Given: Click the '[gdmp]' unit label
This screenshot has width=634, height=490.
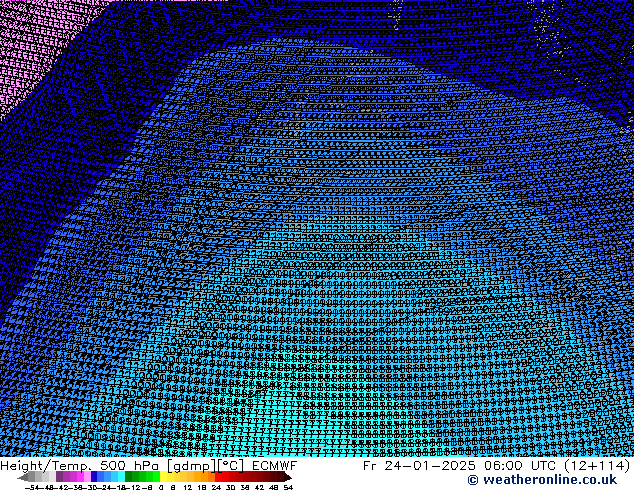Looking at the screenshot, I should pyautogui.click(x=191, y=466).
